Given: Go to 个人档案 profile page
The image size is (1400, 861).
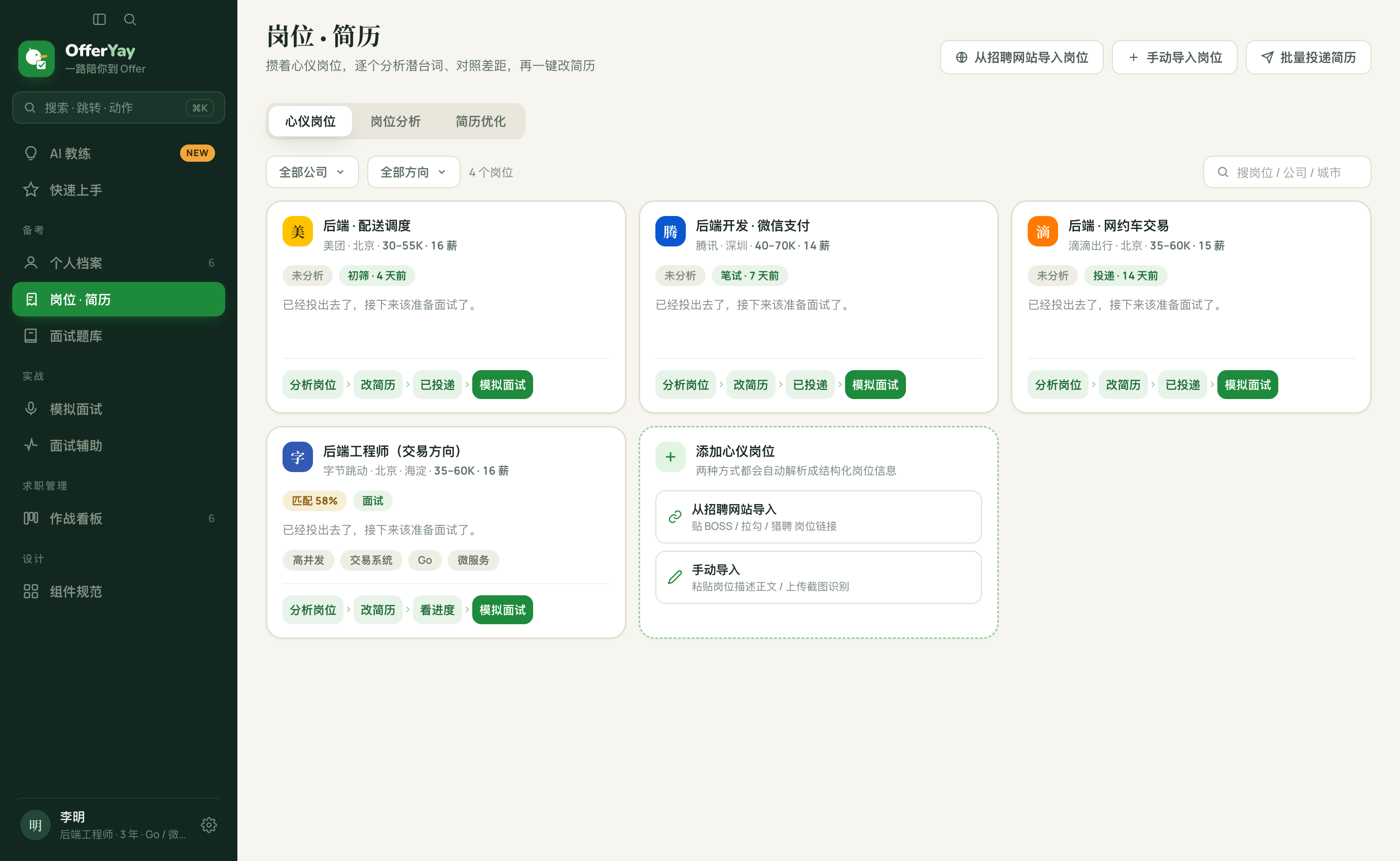Looking at the screenshot, I should point(119,263).
